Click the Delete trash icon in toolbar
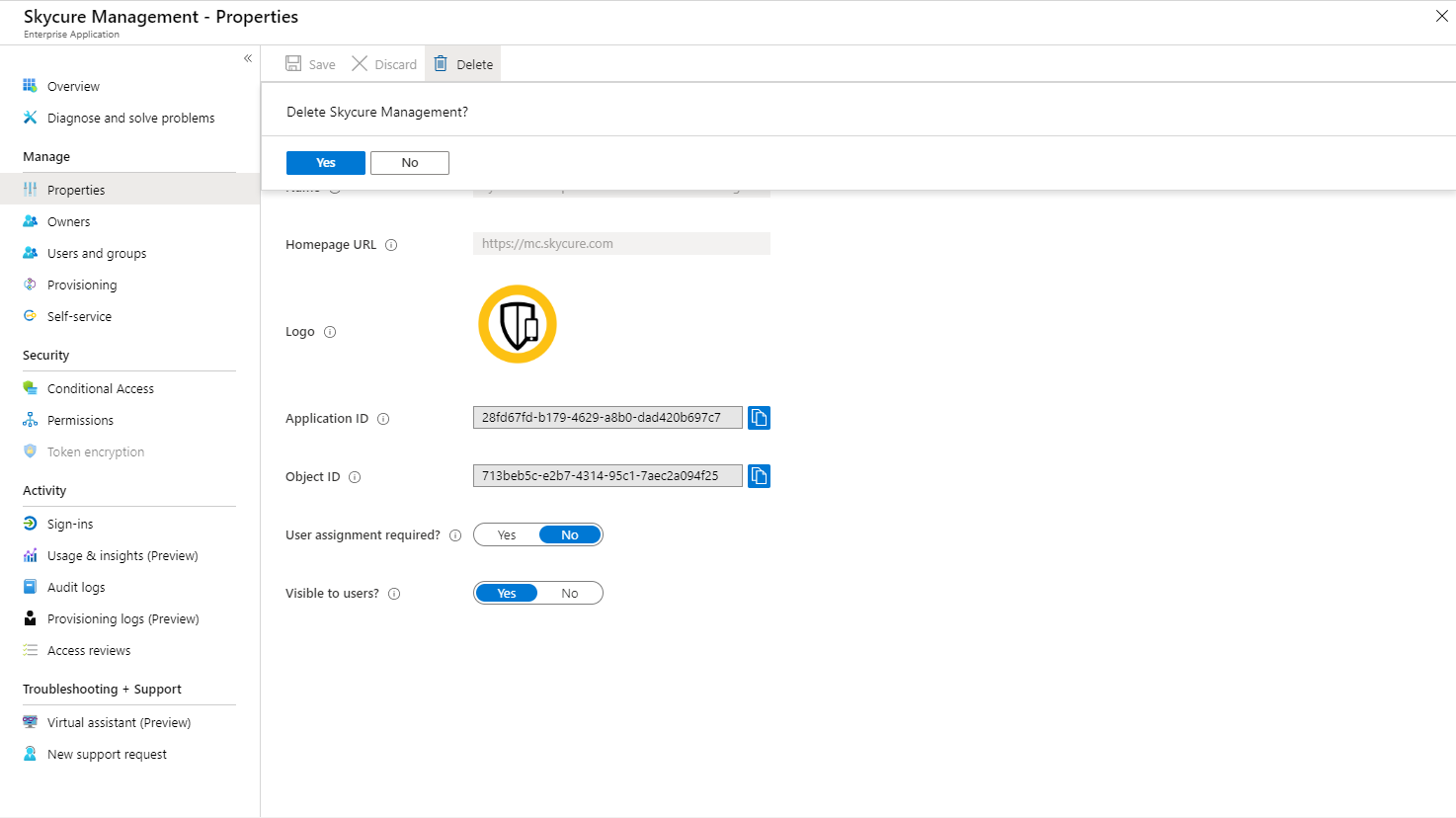 441,64
